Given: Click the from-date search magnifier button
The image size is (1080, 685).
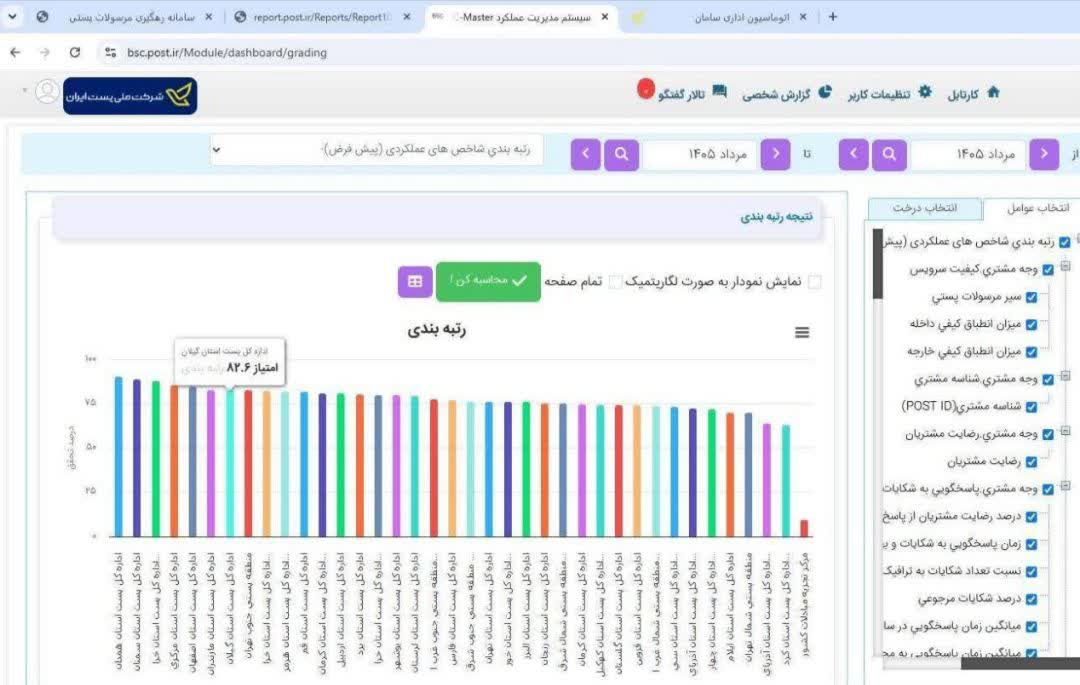Looking at the screenshot, I should click(x=889, y=154).
